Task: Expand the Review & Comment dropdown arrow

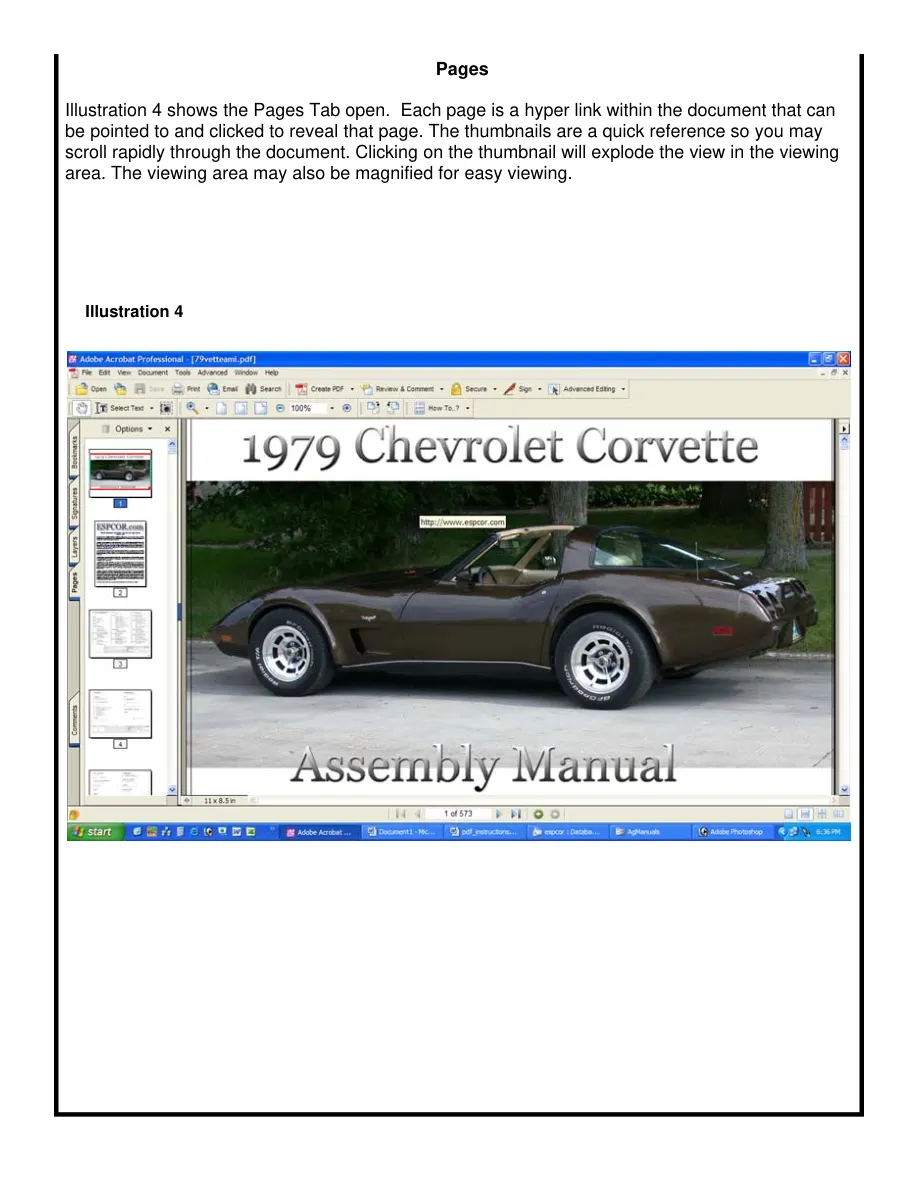Action: pos(442,389)
